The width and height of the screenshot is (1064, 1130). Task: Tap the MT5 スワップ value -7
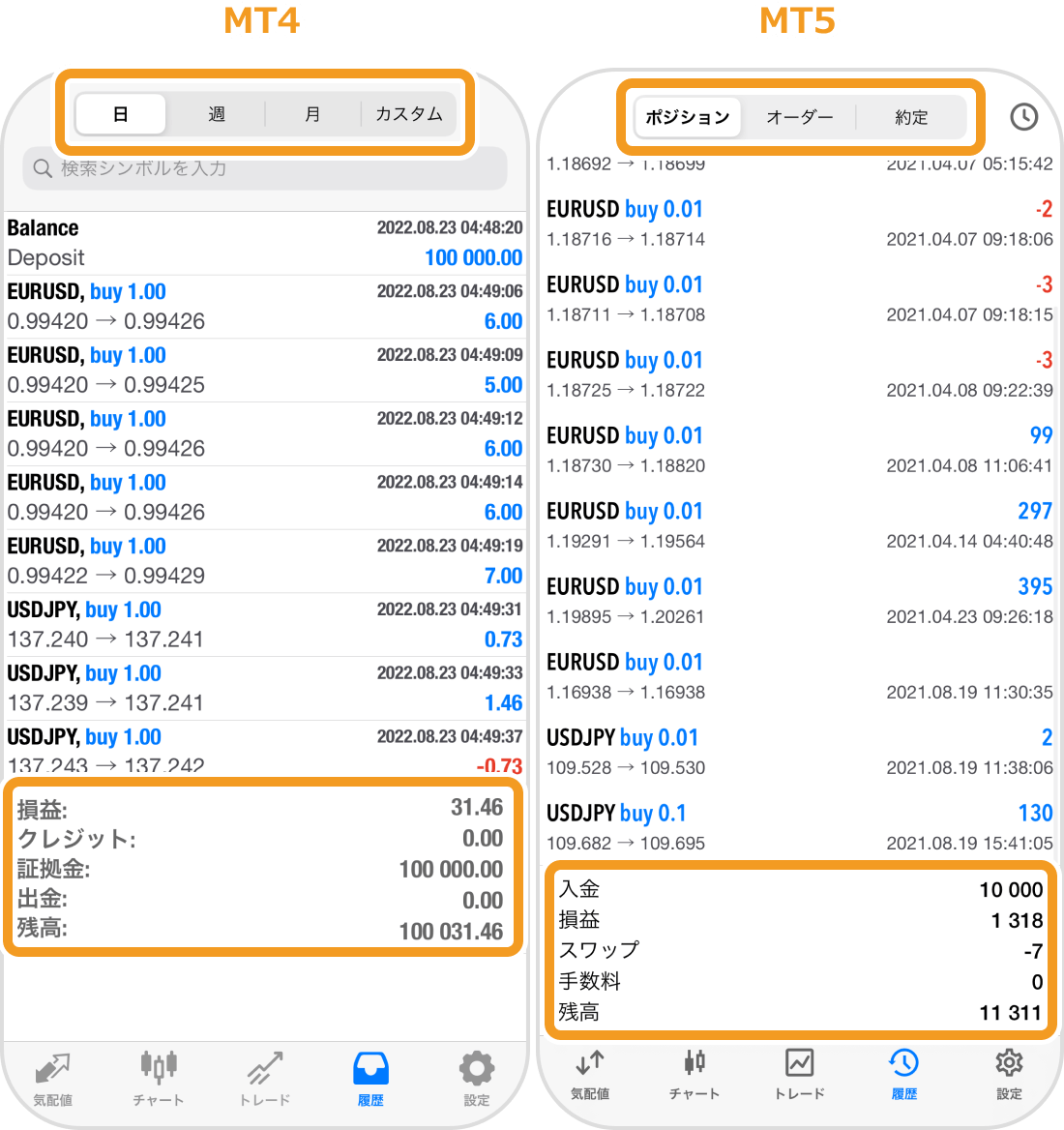click(x=1033, y=951)
